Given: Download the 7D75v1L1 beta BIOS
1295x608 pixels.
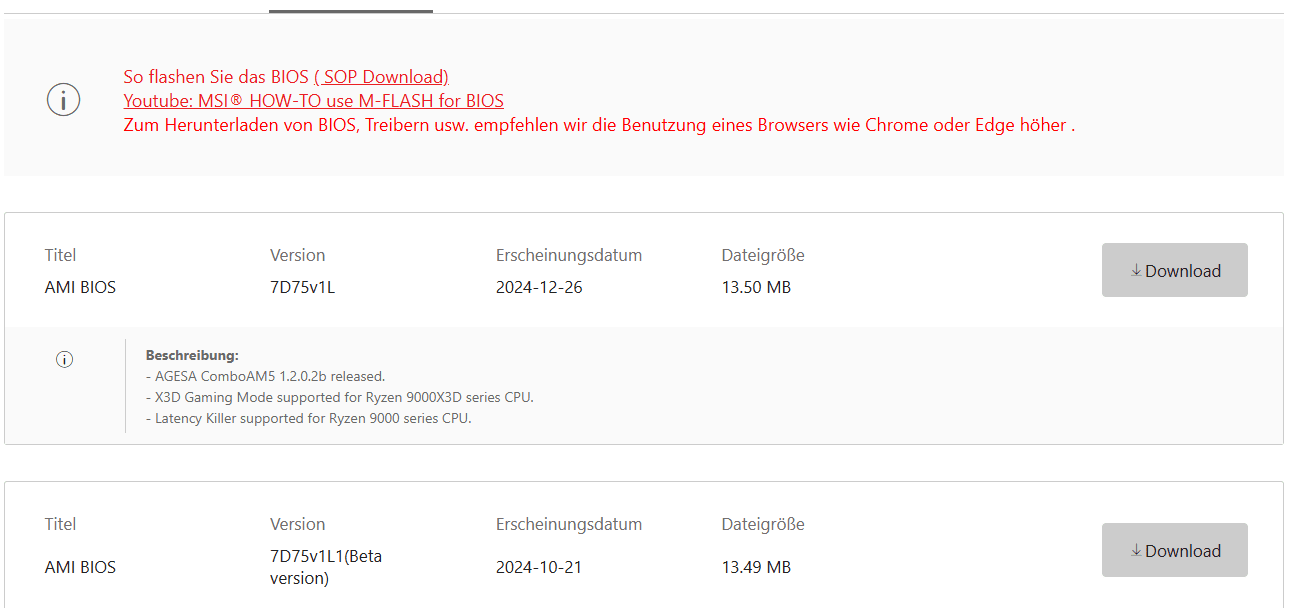Looking at the screenshot, I should (x=1174, y=550).
